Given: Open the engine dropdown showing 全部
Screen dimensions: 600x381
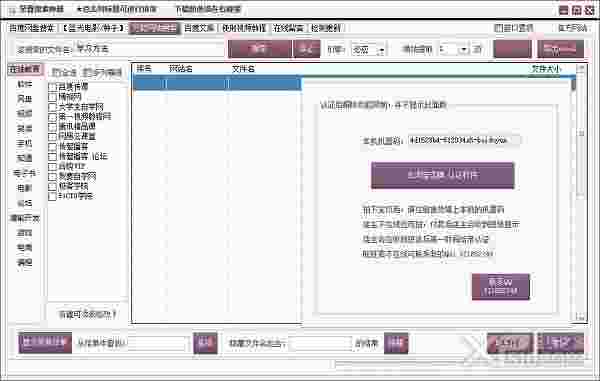Looking at the screenshot, I should (x=368, y=49).
